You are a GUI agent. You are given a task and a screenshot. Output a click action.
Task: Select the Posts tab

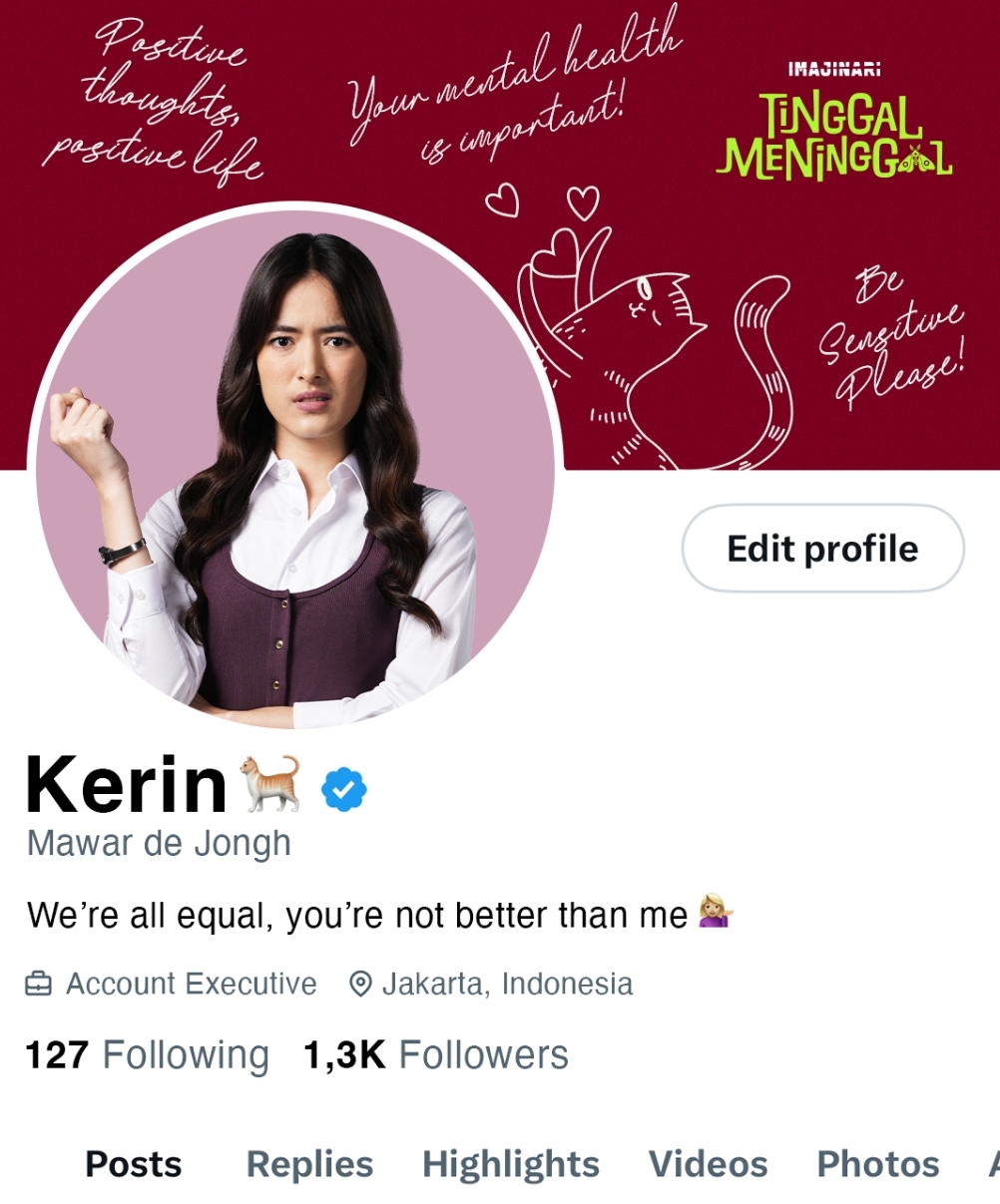[x=134, y=1164]
